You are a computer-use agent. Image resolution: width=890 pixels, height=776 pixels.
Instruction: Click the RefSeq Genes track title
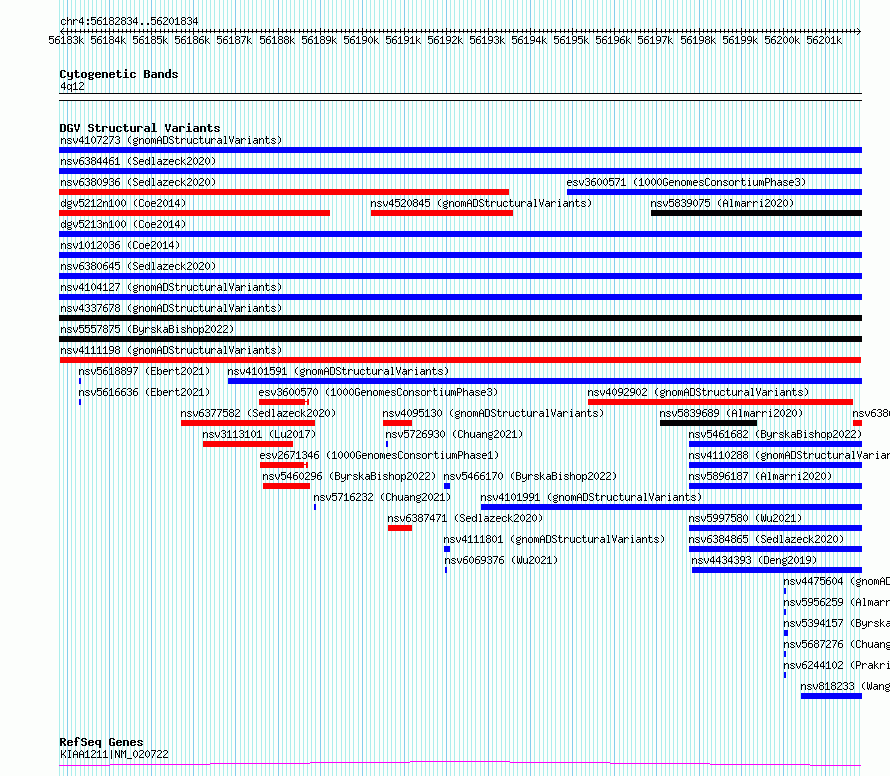[x=101, y=742]
